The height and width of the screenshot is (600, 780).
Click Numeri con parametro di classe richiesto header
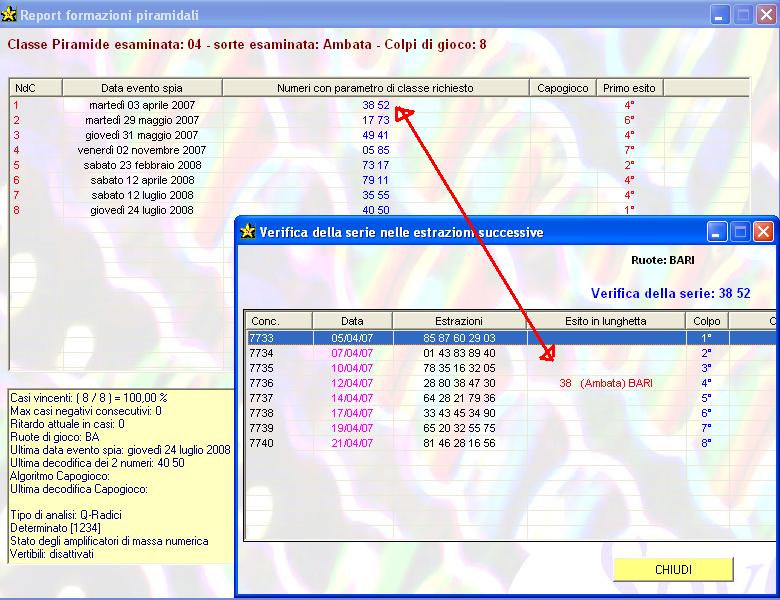[375, 88]
